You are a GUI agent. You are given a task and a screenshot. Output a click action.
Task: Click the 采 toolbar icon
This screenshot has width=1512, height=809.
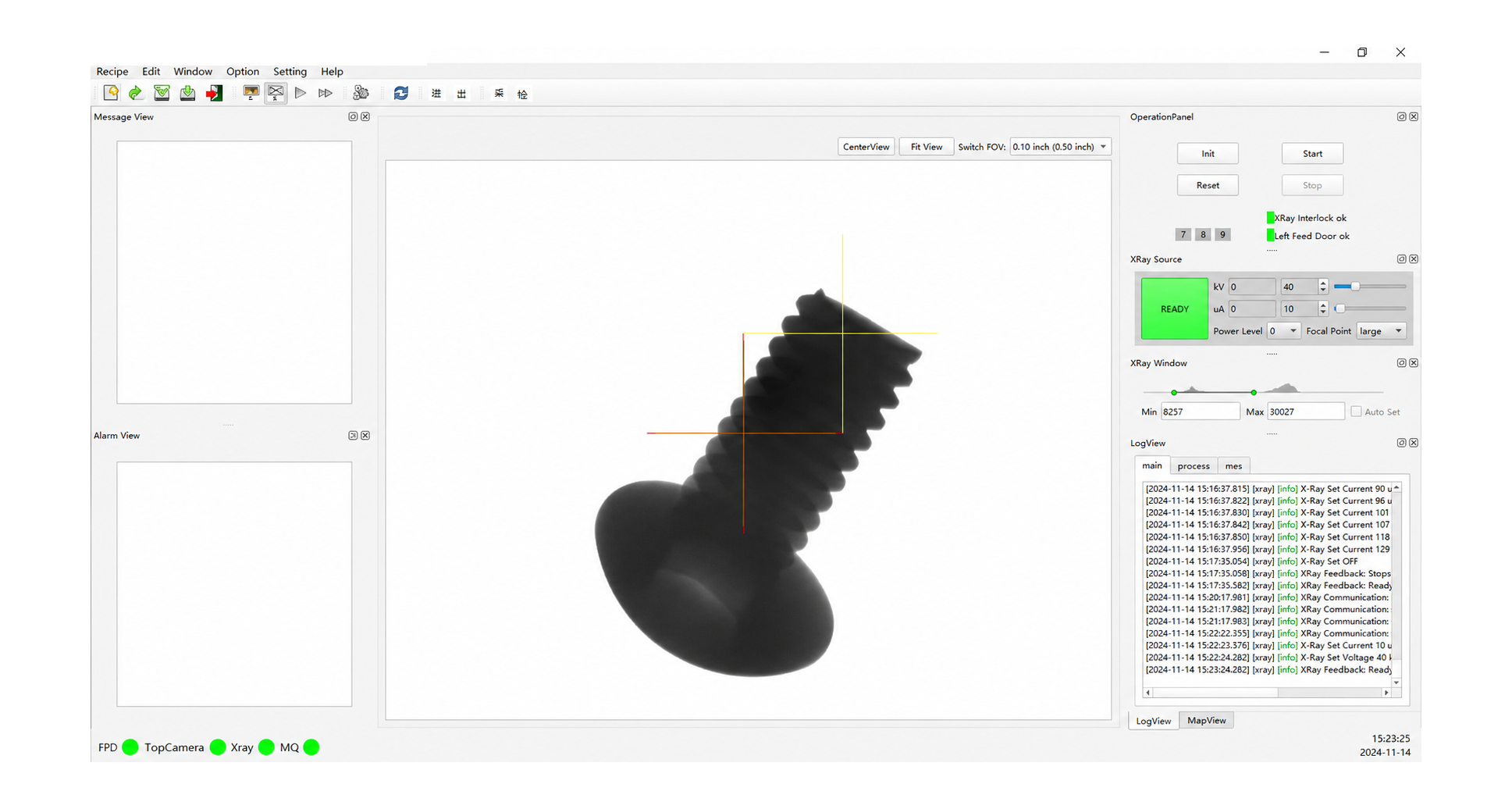pyautogui.click(x=499, y=94)
